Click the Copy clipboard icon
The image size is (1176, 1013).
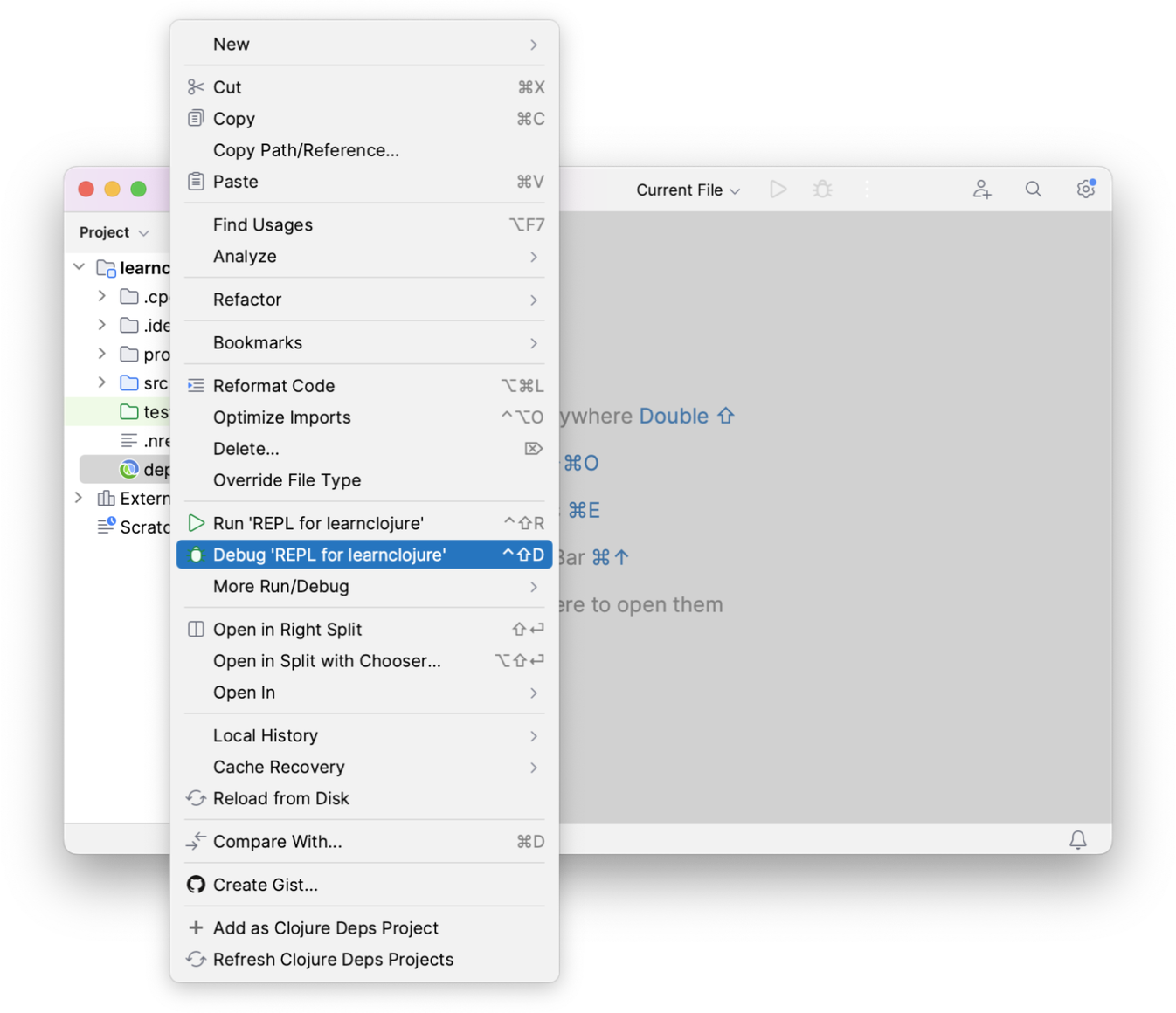tap(196, 119)
